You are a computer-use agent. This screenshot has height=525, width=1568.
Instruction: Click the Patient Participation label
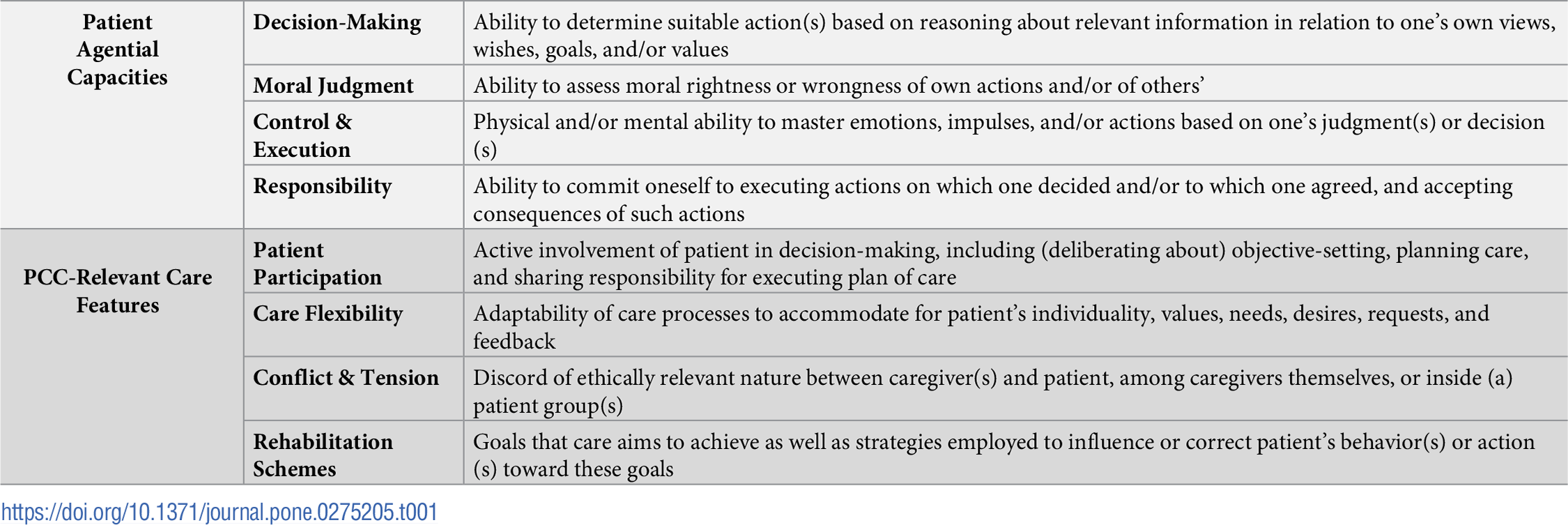click(317, 264)
